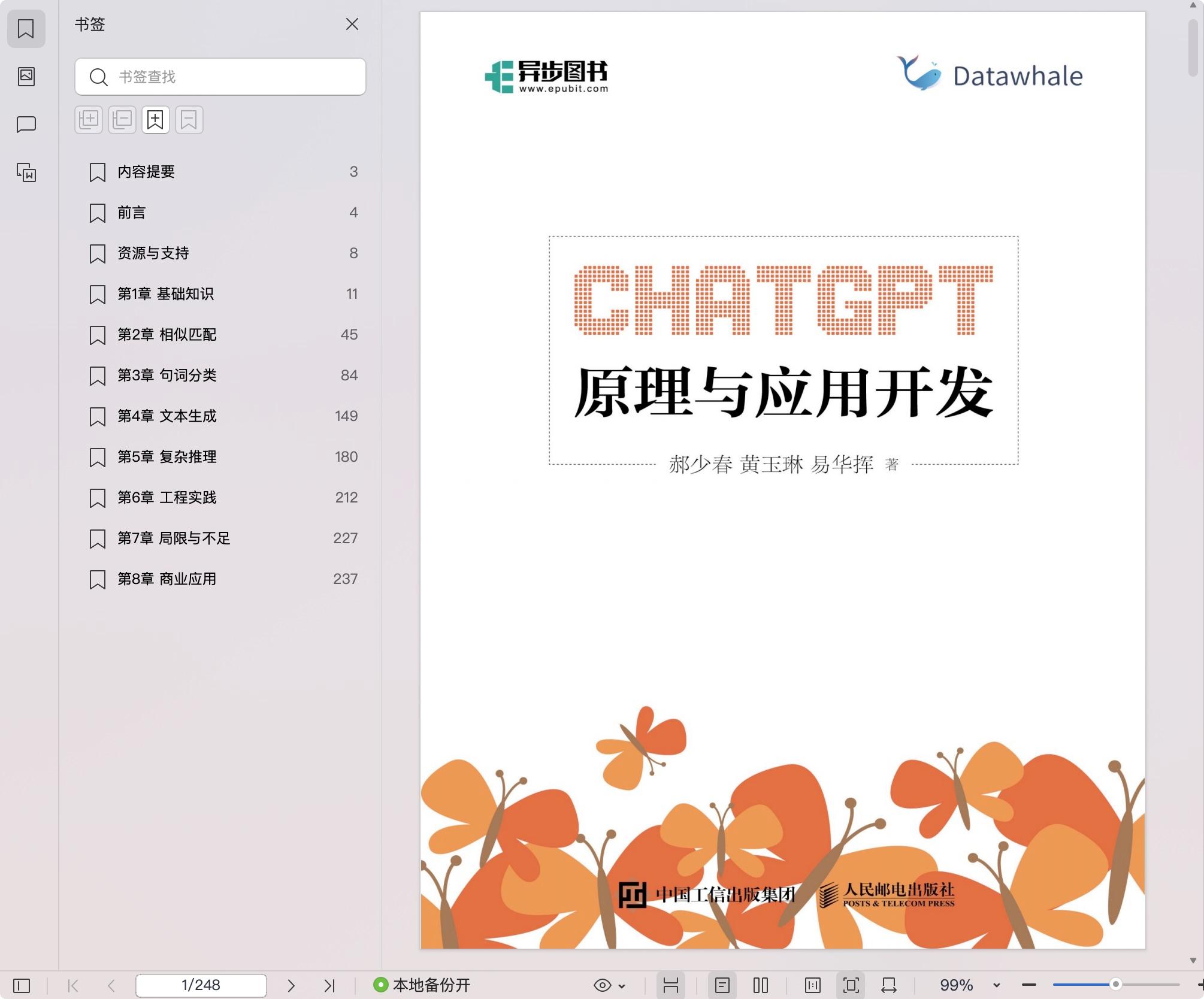
Task: Open the comments panel icon
Action: (x=26, y=125)
